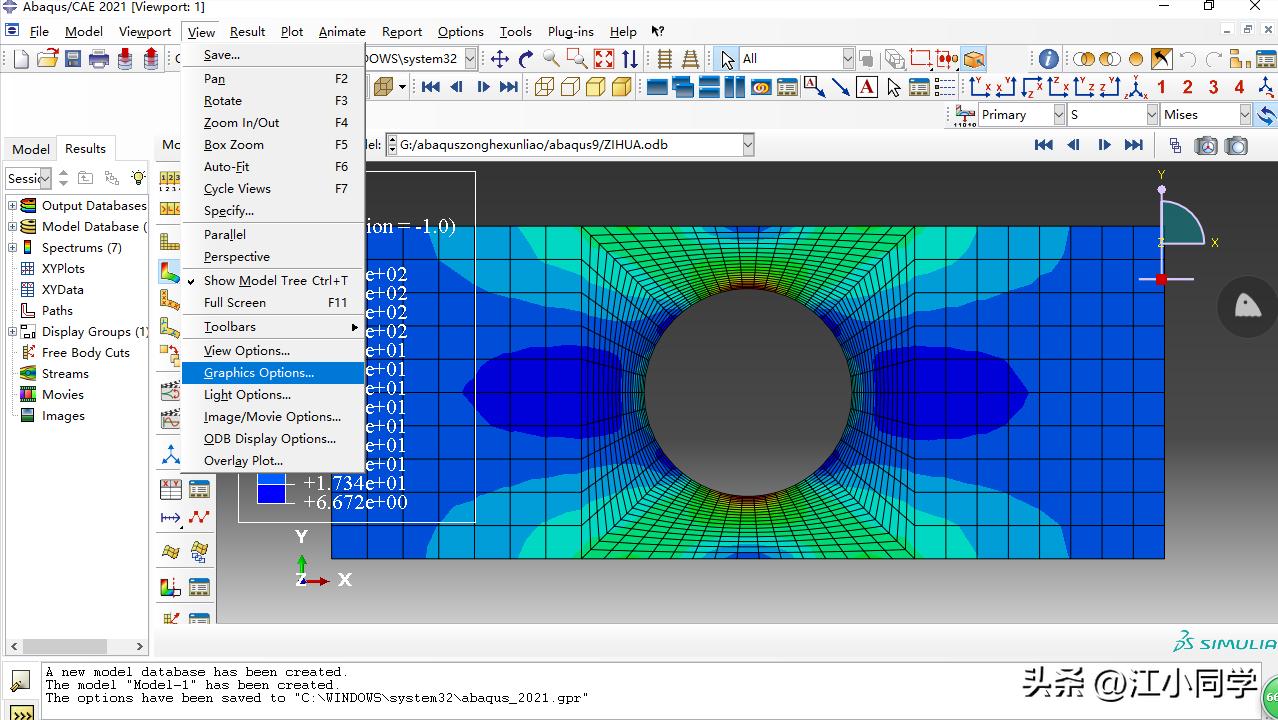Toggle Show Model Tree option
Screen dimensions: 1278x720
(x=275, y=281)
